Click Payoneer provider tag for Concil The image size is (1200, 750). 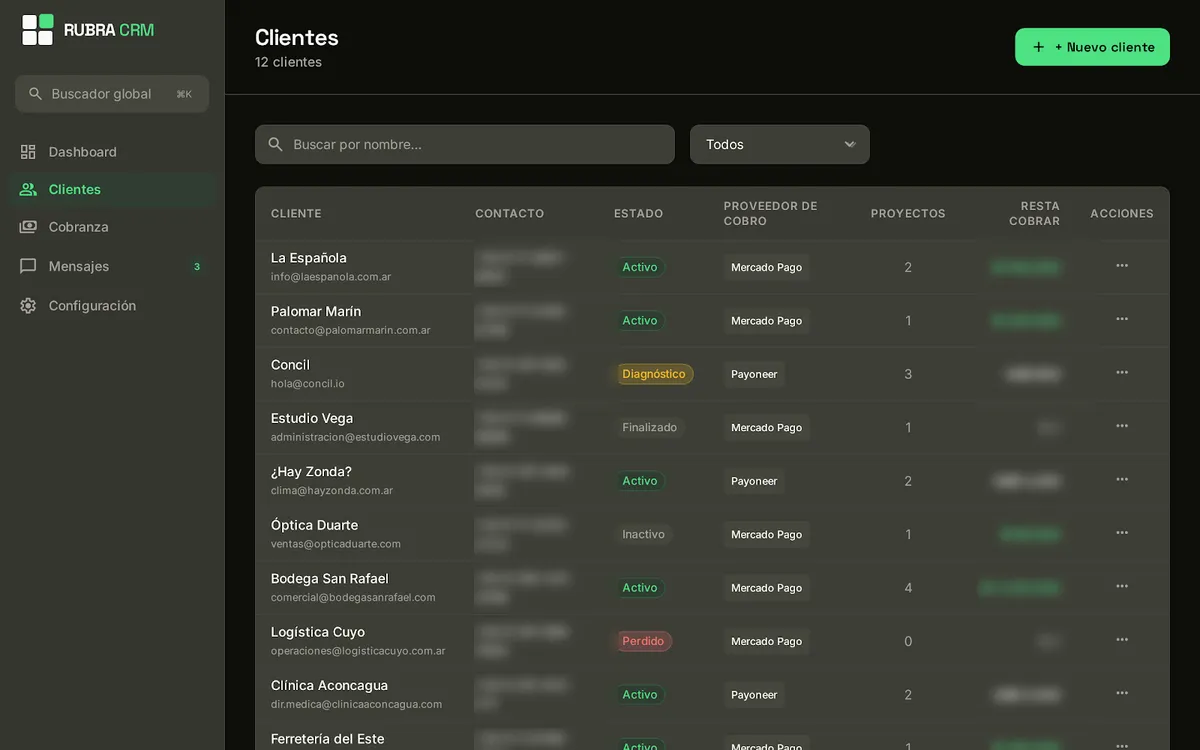pos(754,374)
